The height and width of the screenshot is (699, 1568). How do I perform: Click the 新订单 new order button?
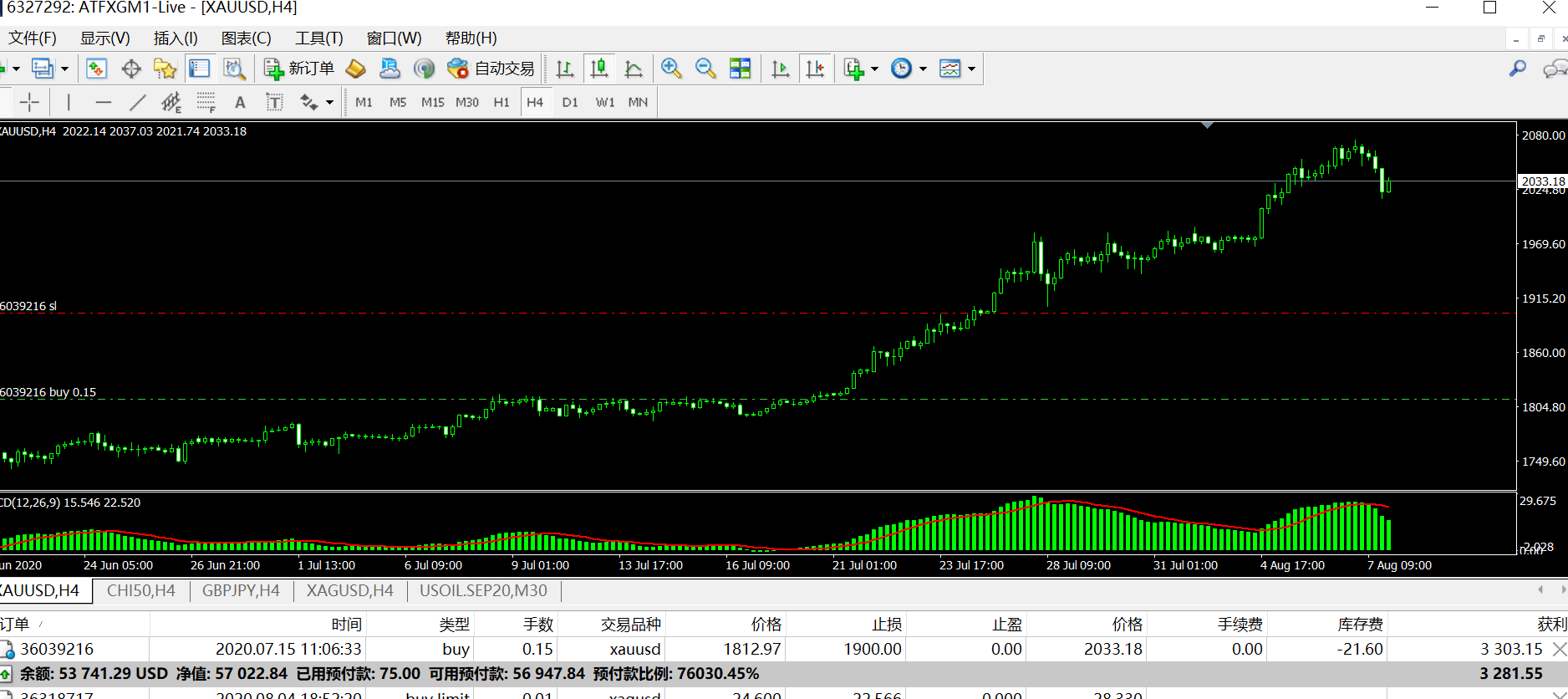[298, 69]
